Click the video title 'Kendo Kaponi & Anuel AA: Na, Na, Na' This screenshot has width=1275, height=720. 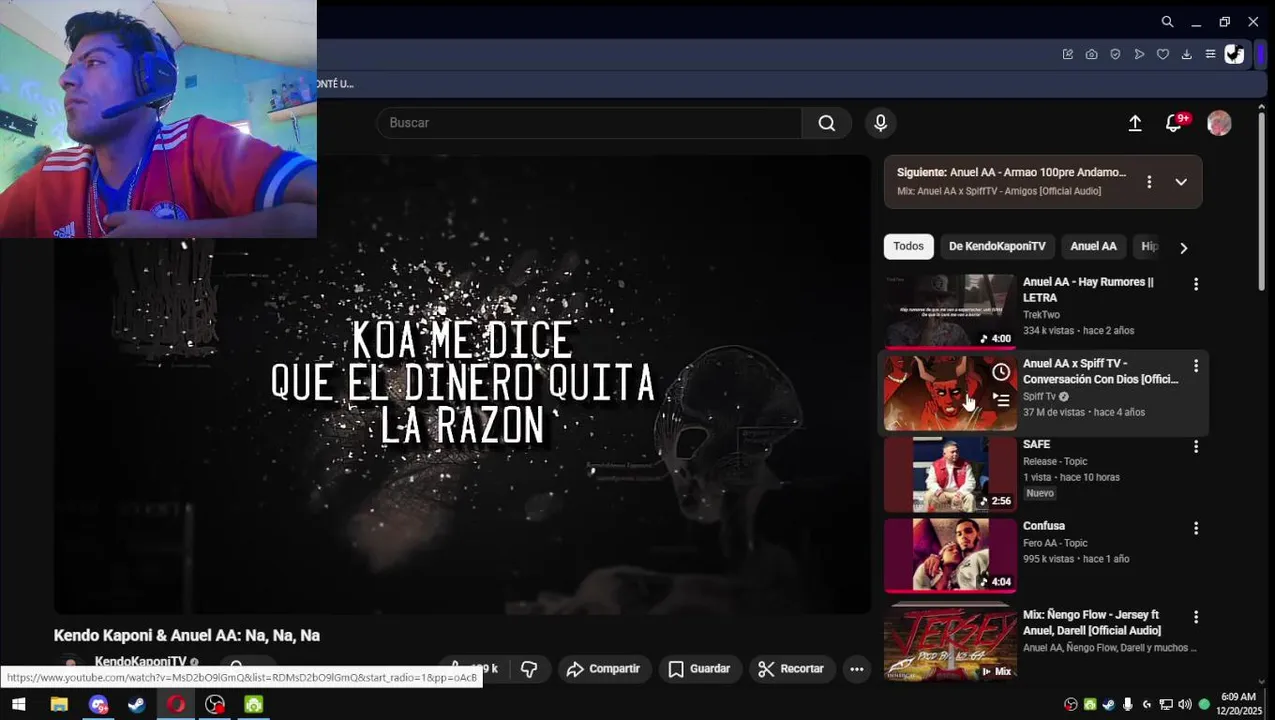(x=187, y=636)
